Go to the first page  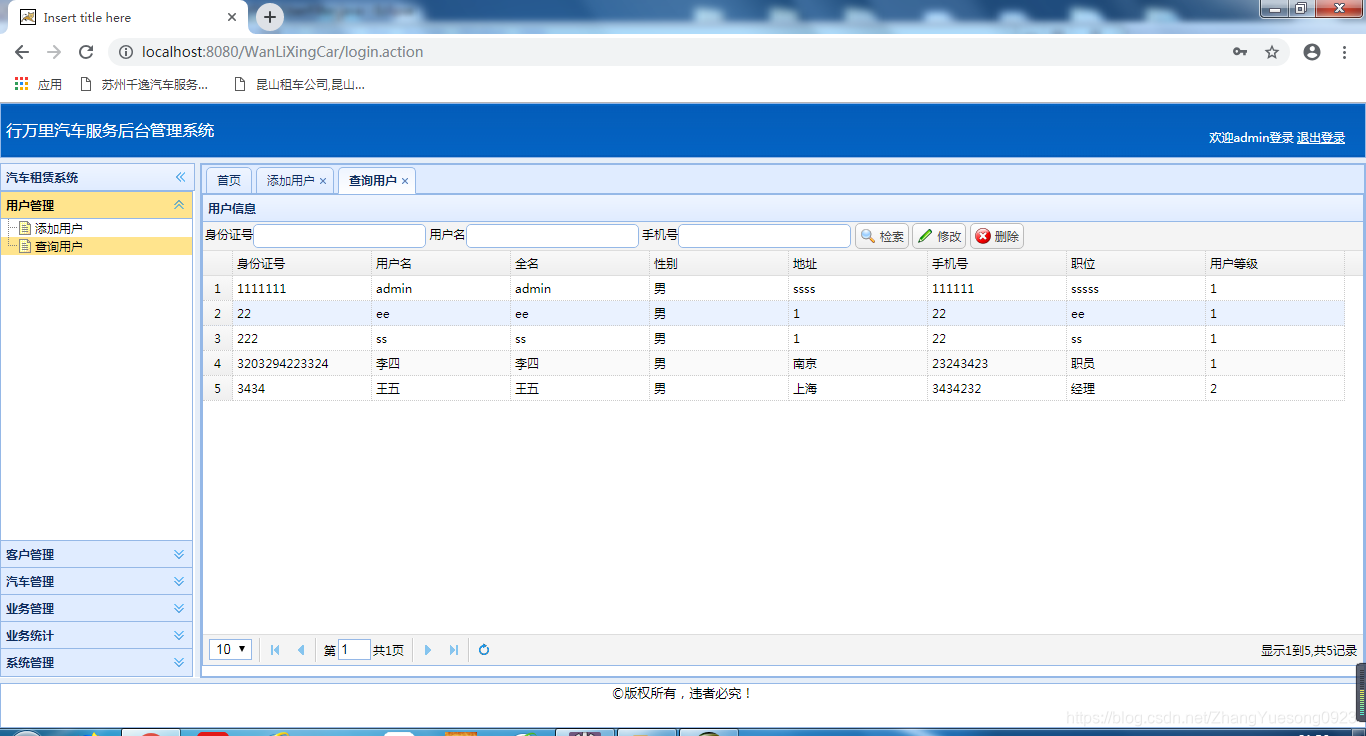click(275, 650)
